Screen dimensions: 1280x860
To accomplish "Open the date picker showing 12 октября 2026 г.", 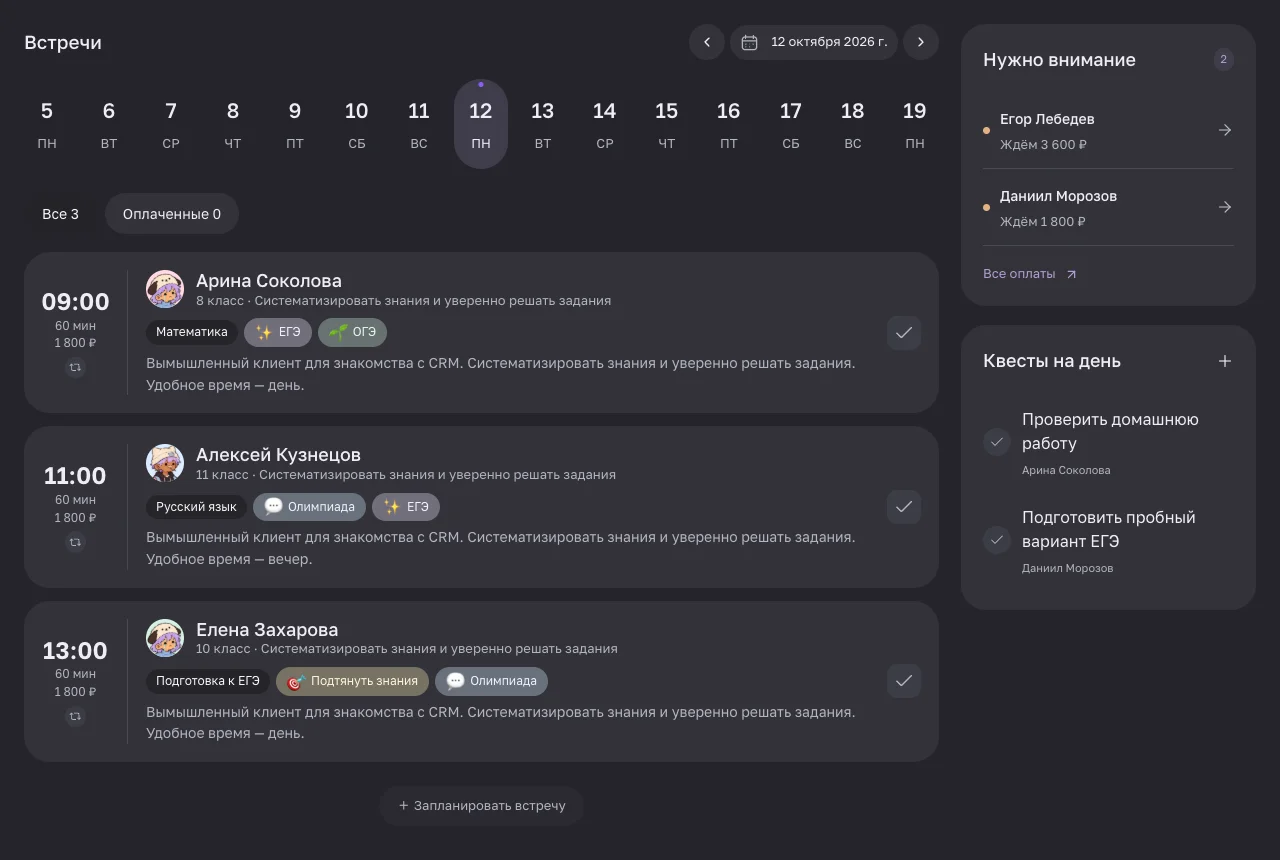I will [x=814, y=42].
